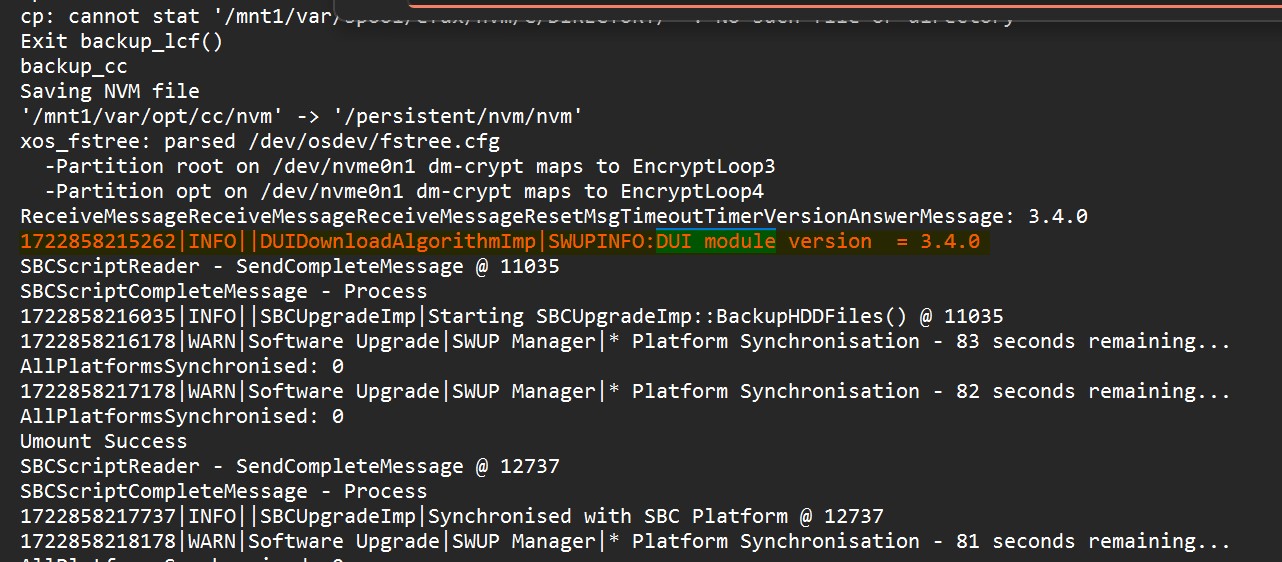
Task: Click the 'version = 3.4.0' text in the orange line
Action: pyautogui.click(x=884, y=241)
